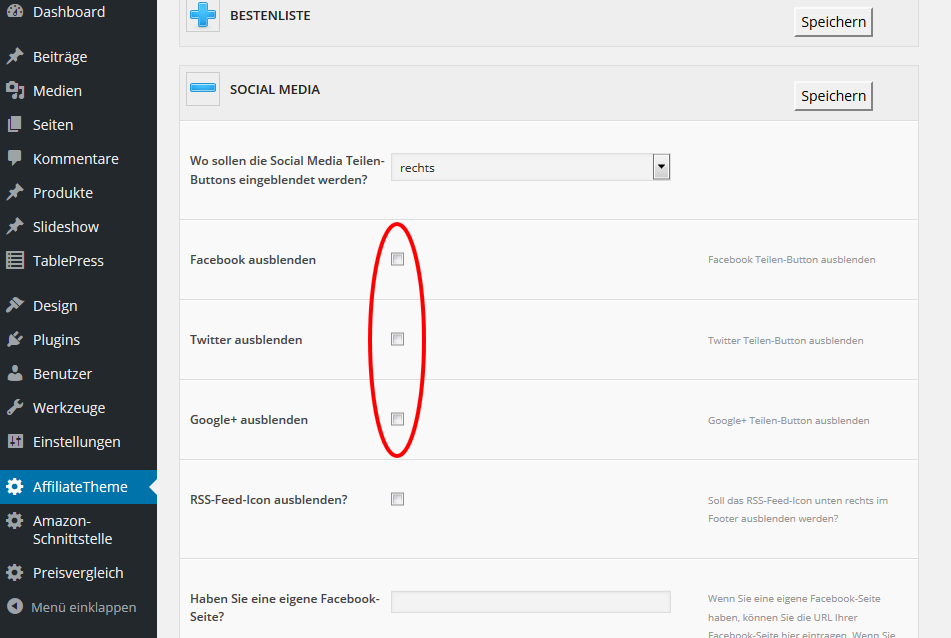Click the TablePress table icon
This screenshot has height=638, width=951.
point(15,261)
